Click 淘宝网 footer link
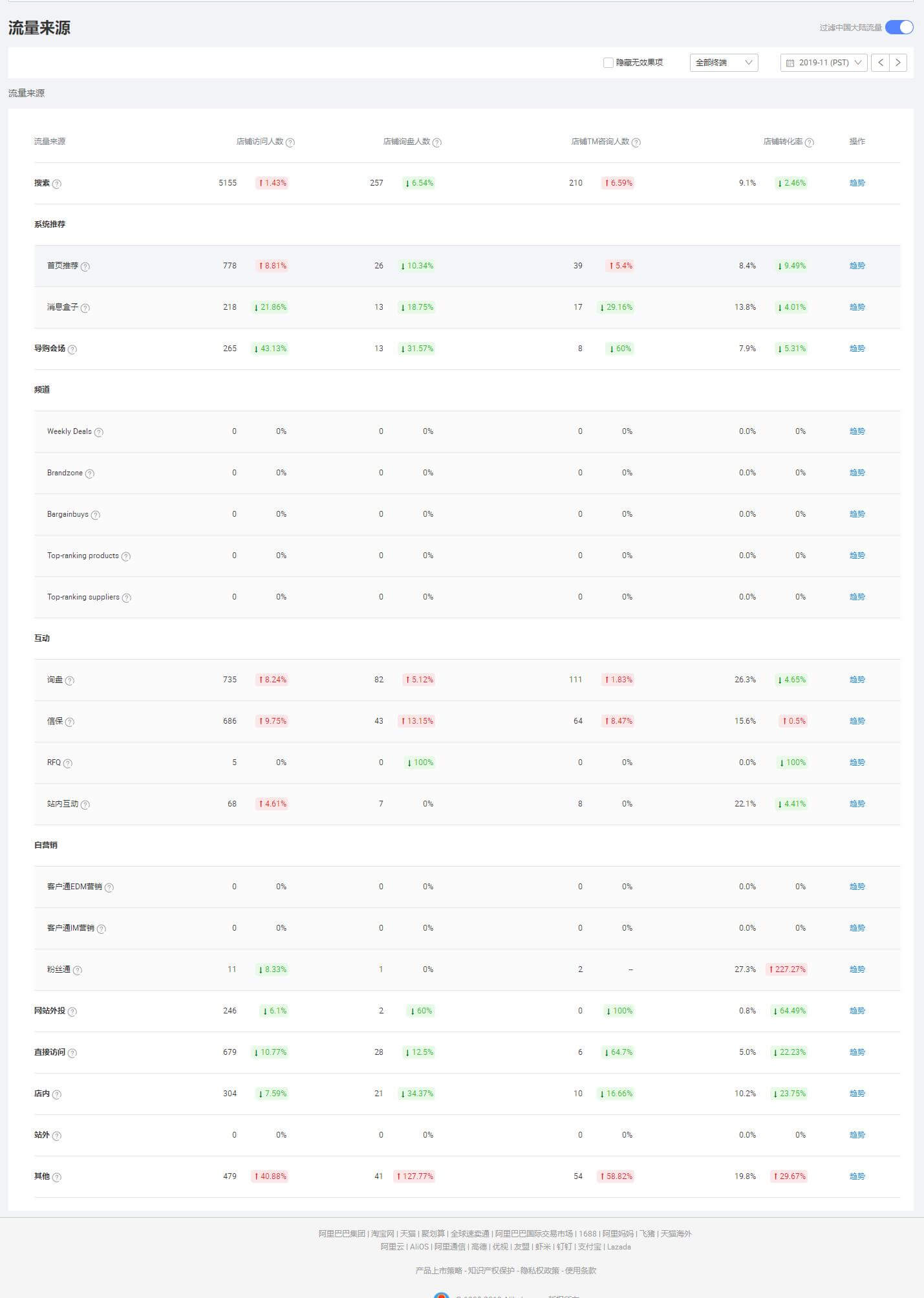 pos(382,1233)
